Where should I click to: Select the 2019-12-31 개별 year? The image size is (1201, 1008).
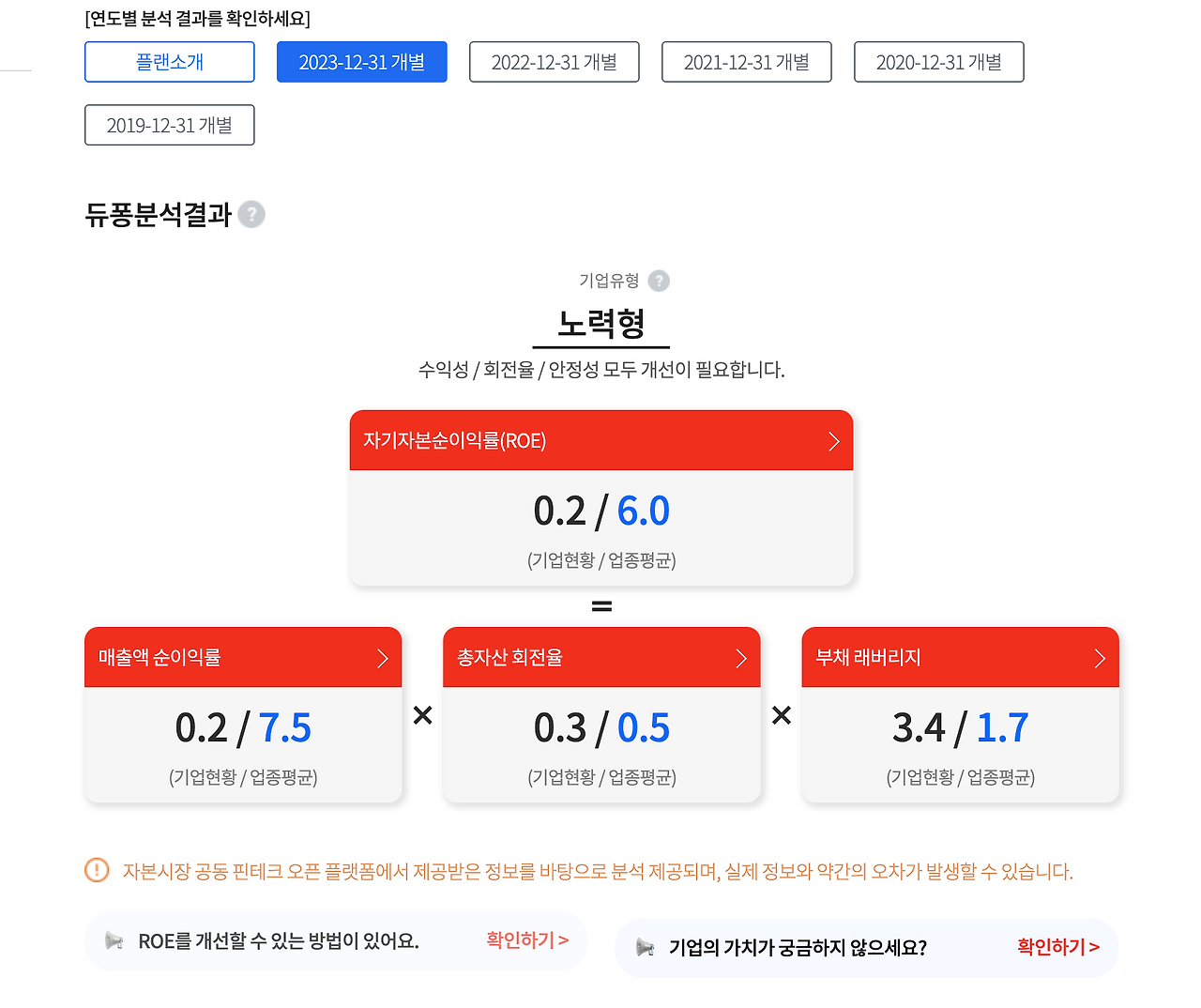pos(169,125)
